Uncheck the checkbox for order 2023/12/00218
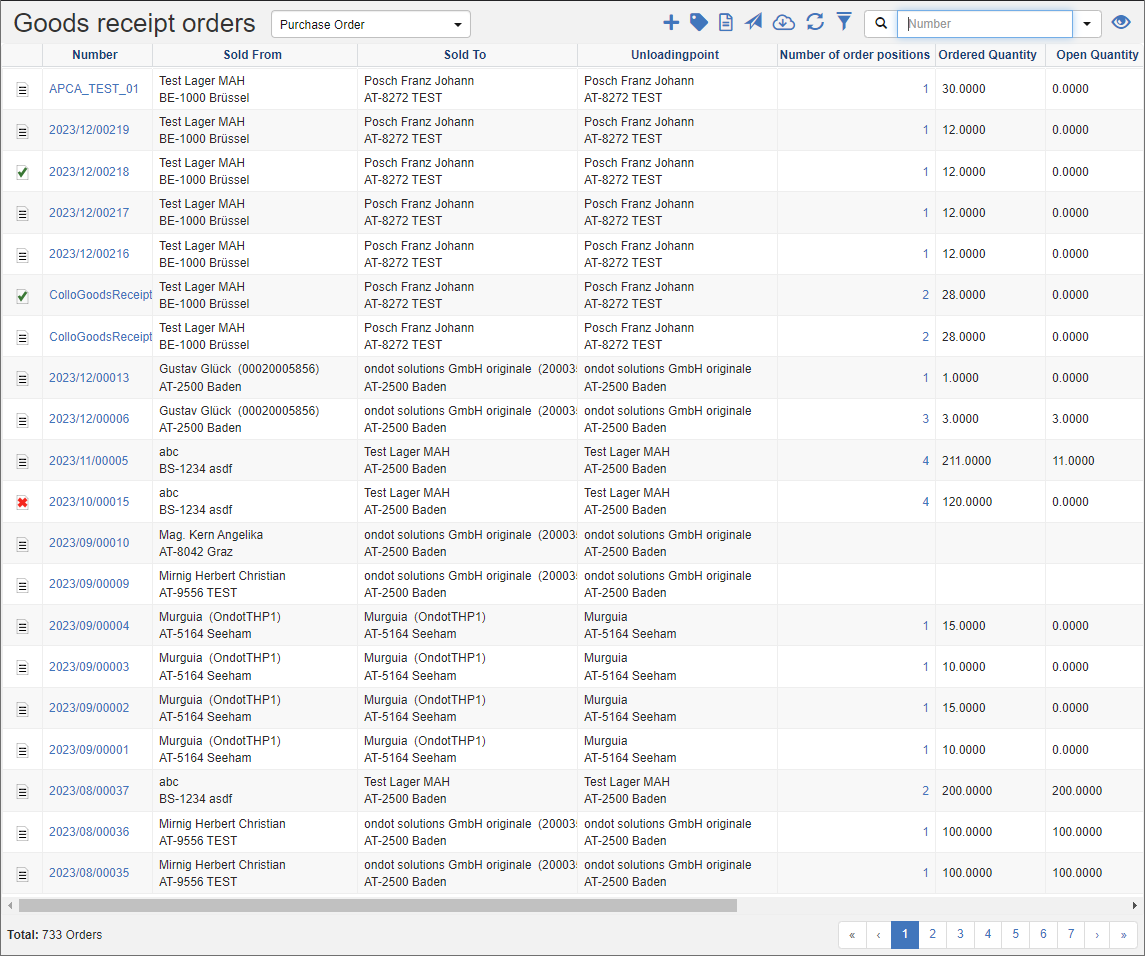The image size is (1145, 956). pos(22,171)
